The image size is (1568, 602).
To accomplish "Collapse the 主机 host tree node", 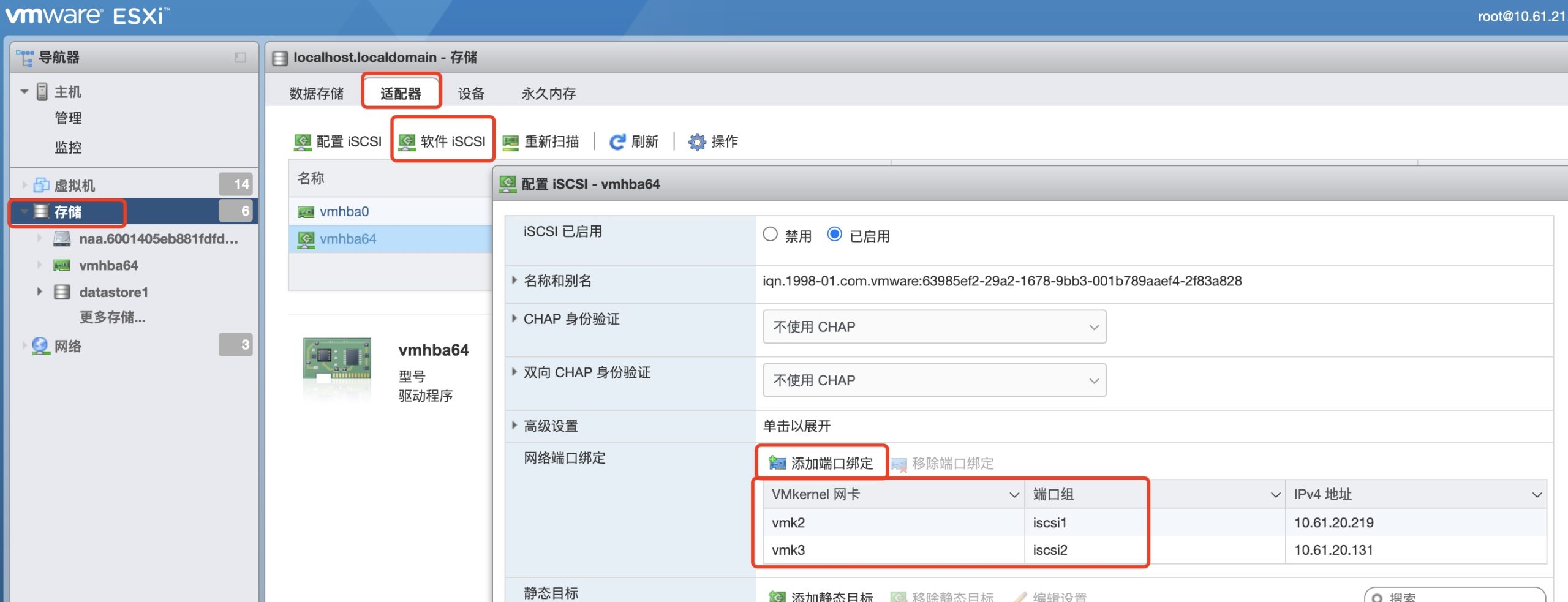I will pos(24,92).
